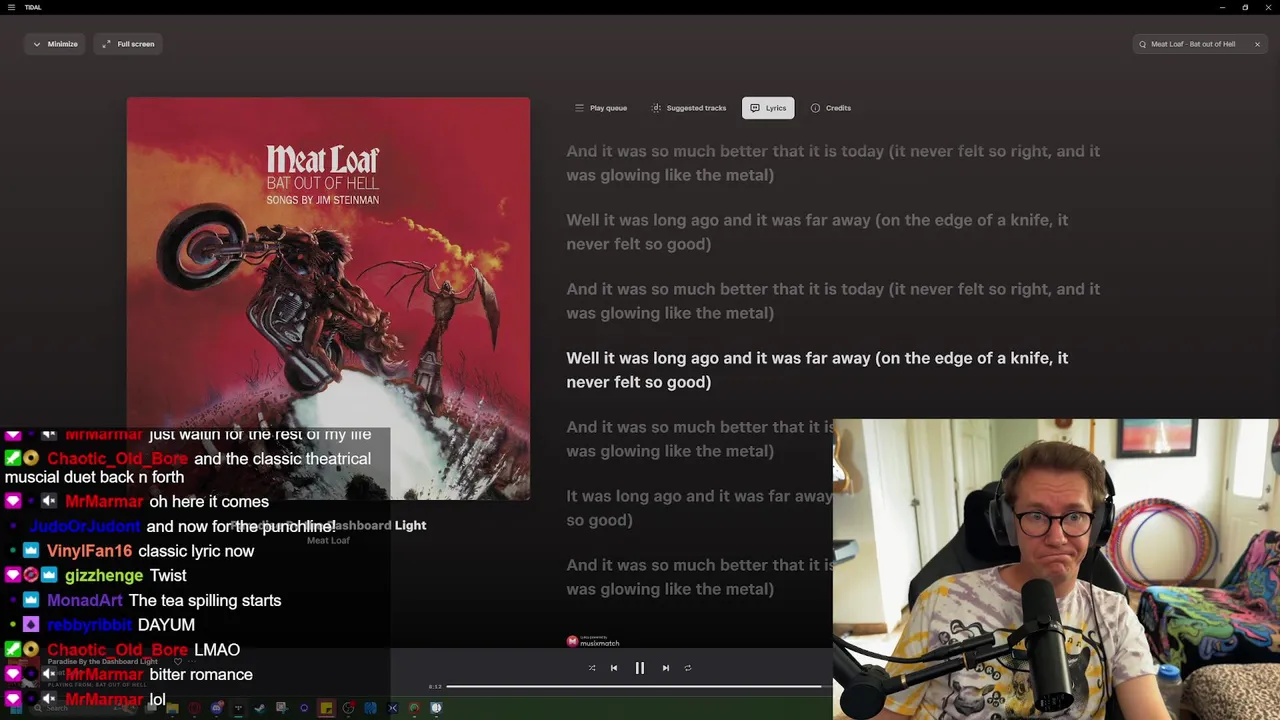Open the Meat Loaf artist link under the song title

click(328, 541)
